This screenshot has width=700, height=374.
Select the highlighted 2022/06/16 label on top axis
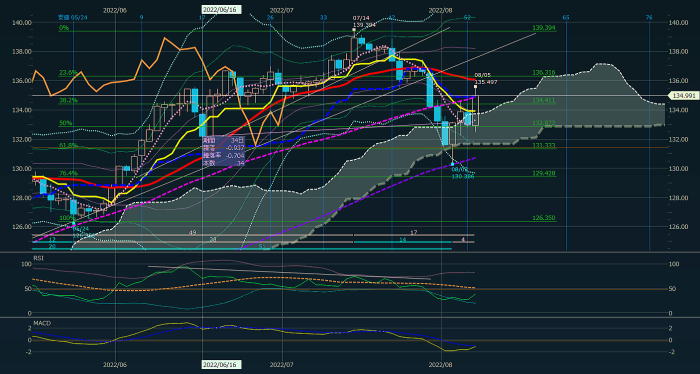click(x=221, y=9)
